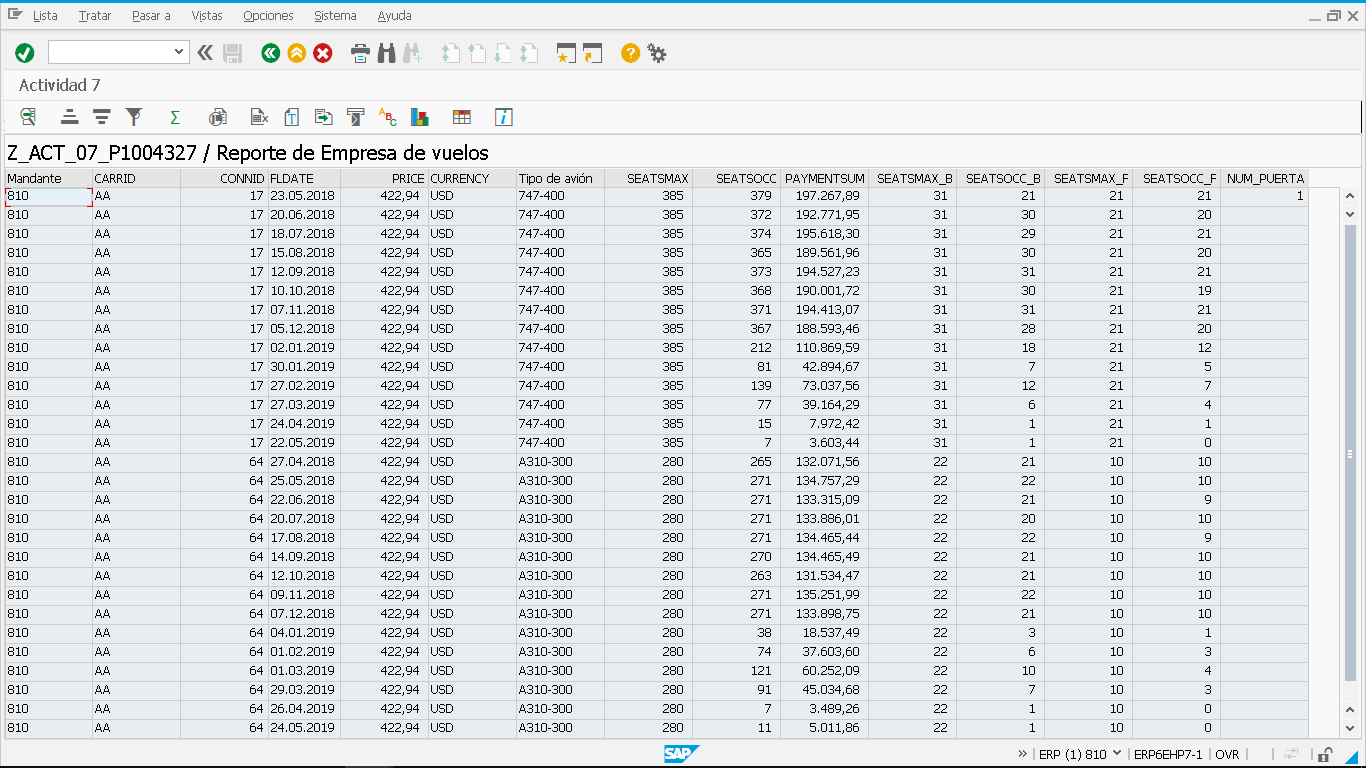Click the PAYMENTSUM column header

point(824,179)
